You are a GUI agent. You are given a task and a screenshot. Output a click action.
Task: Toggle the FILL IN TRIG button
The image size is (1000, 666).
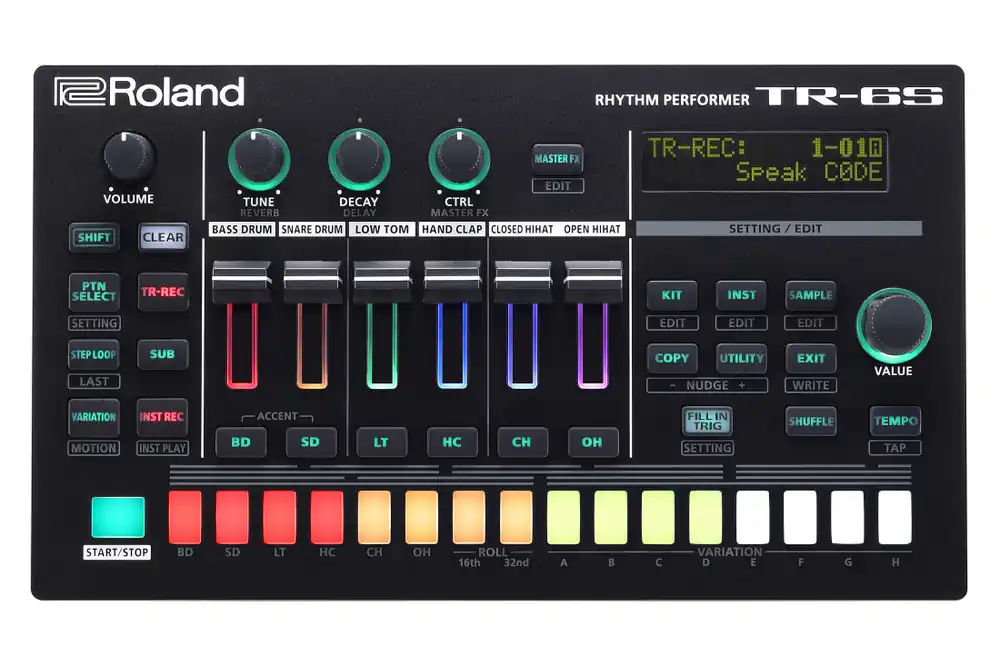tap(707, 421)
